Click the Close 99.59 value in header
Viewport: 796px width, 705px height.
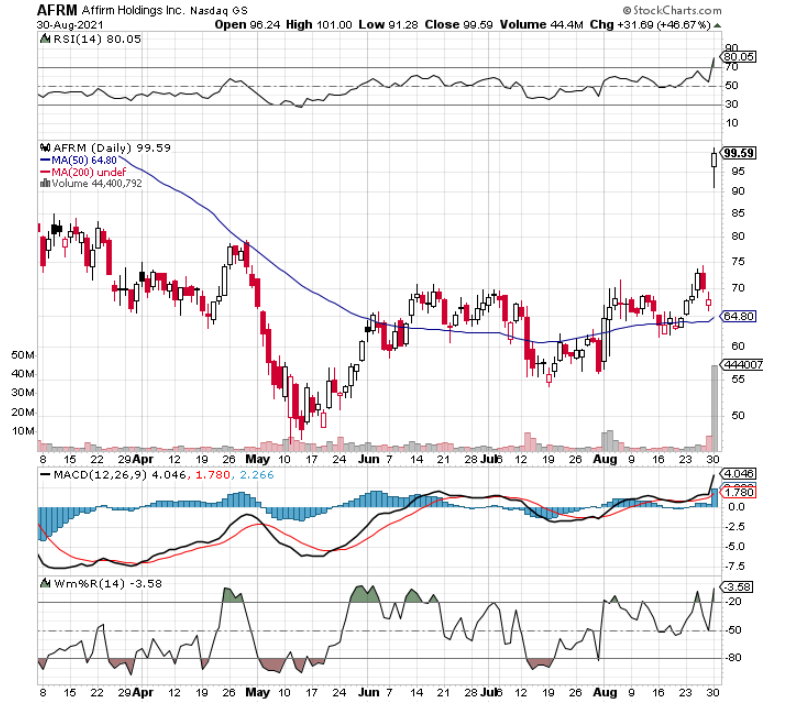click(x=458, y=24)
